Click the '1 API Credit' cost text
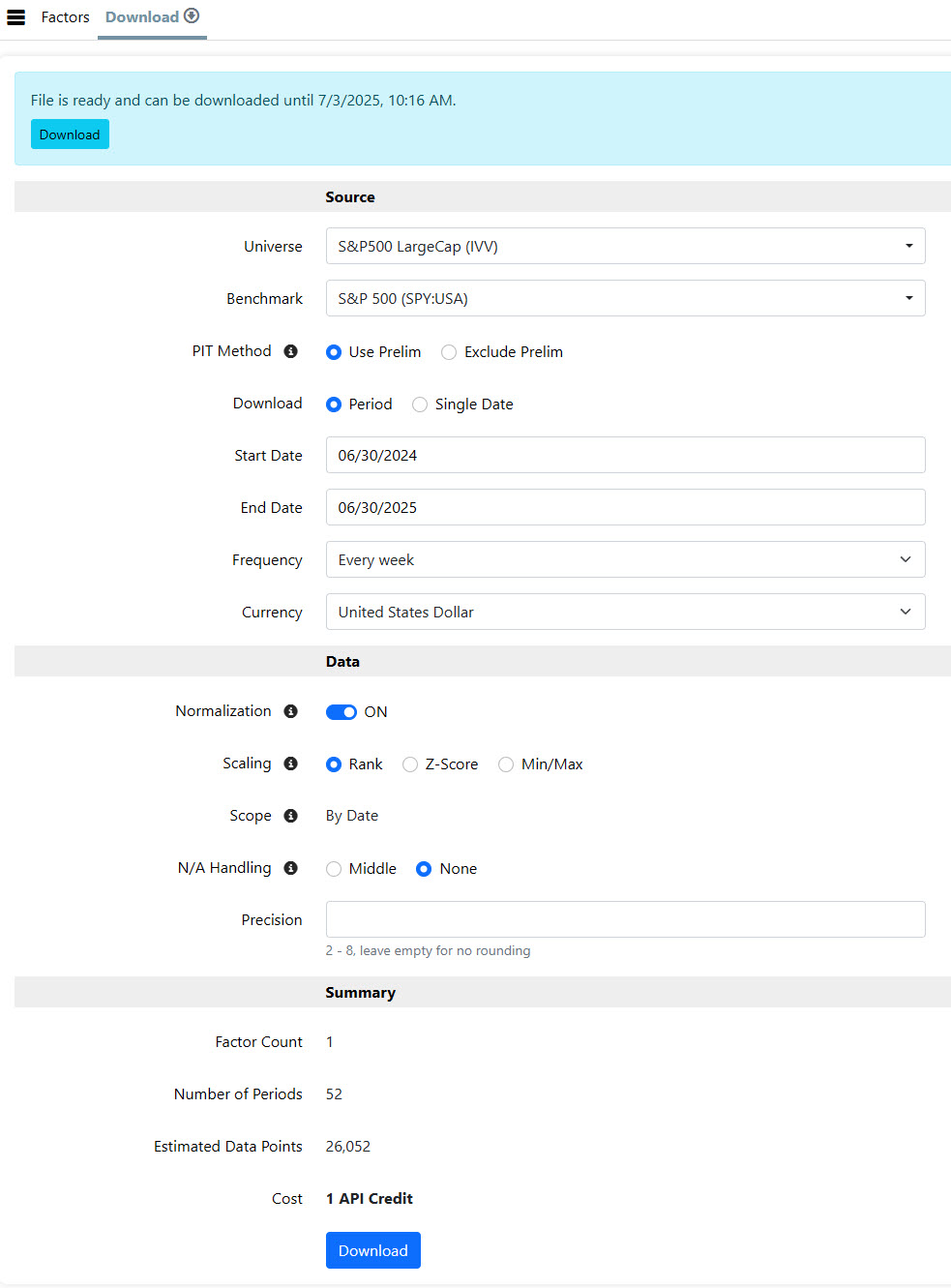The image size is (951, 1288). point(370,1198)
